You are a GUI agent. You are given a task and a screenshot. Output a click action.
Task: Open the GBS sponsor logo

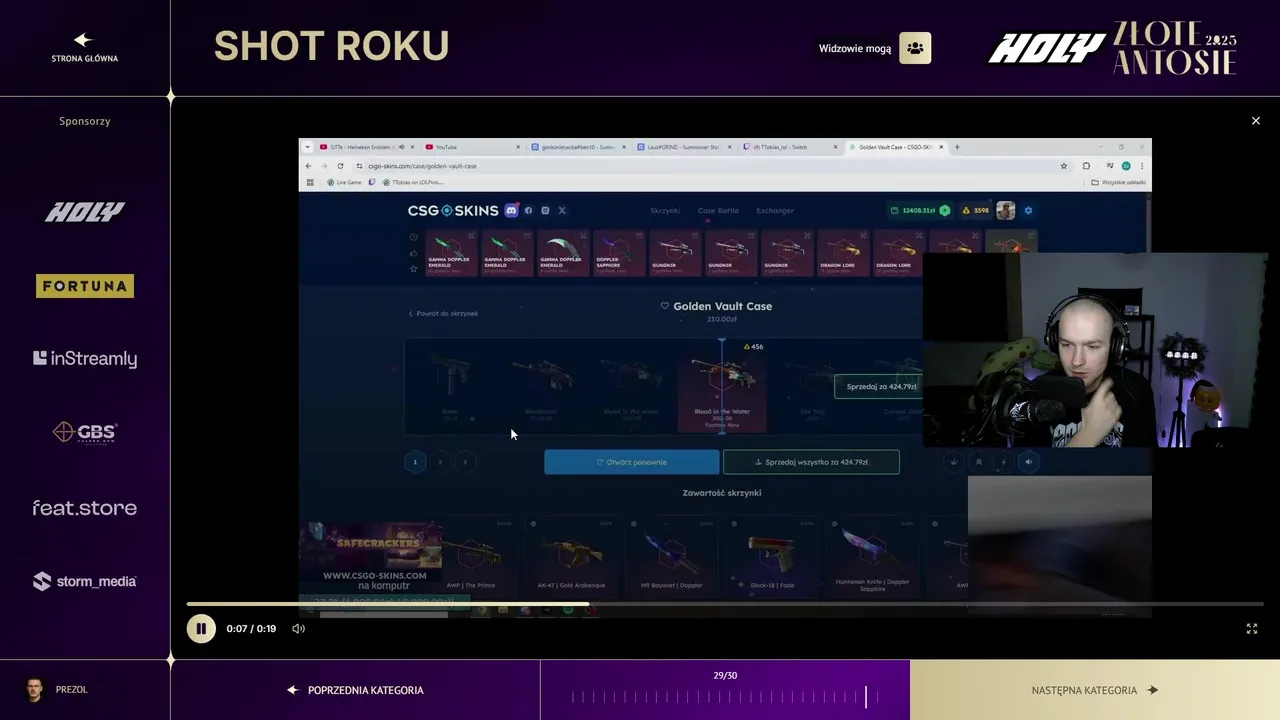(85, 433)
